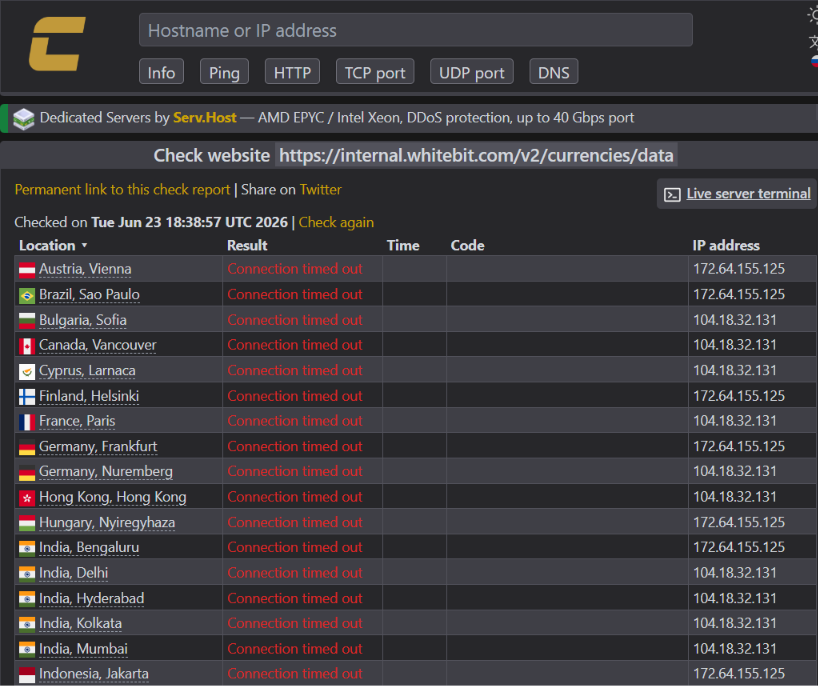Open the Info check tab
The width and height of the screenshot is (818, 686).
[x=161, y=71]
